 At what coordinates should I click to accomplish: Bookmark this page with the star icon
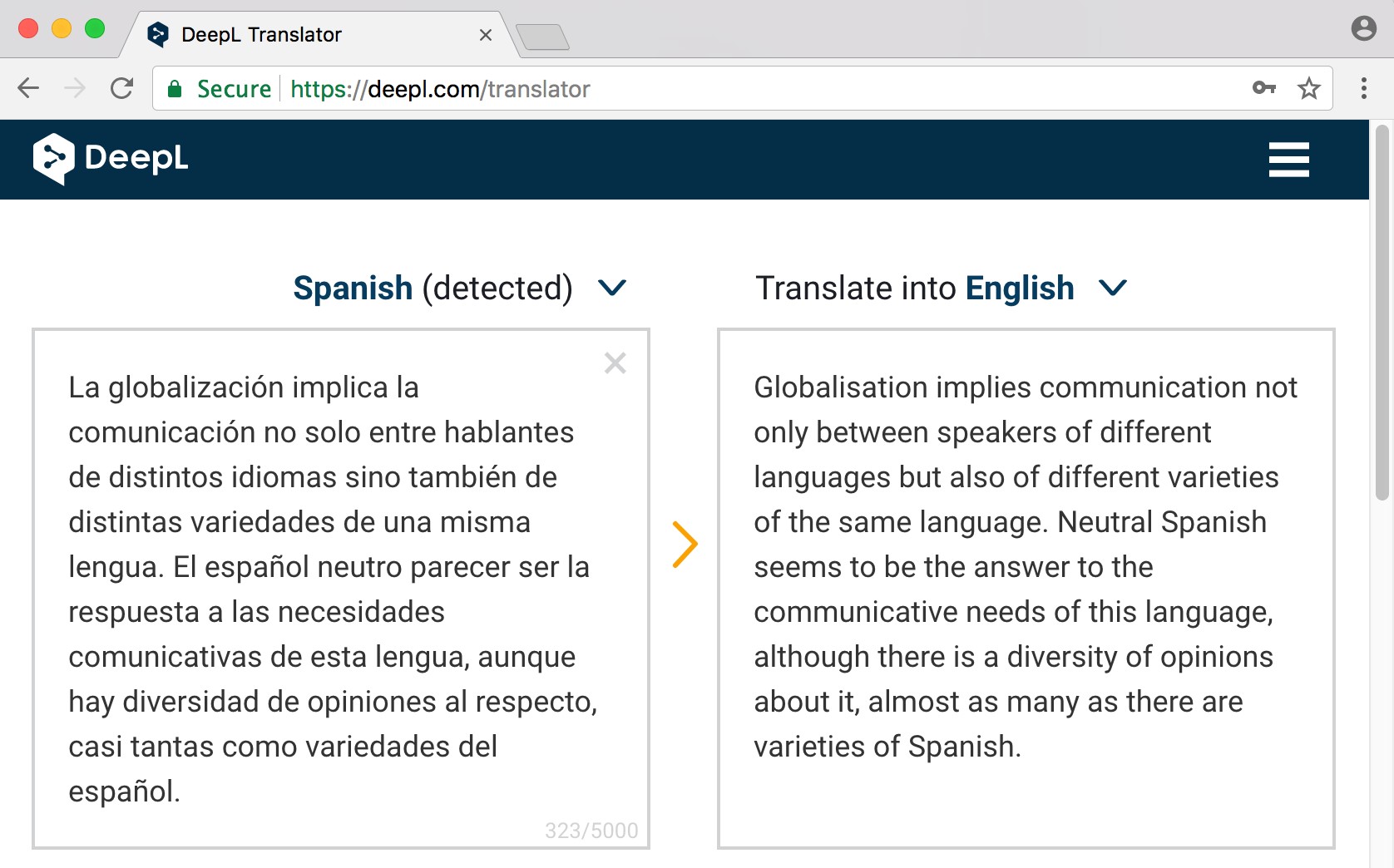coord(1308,88)
